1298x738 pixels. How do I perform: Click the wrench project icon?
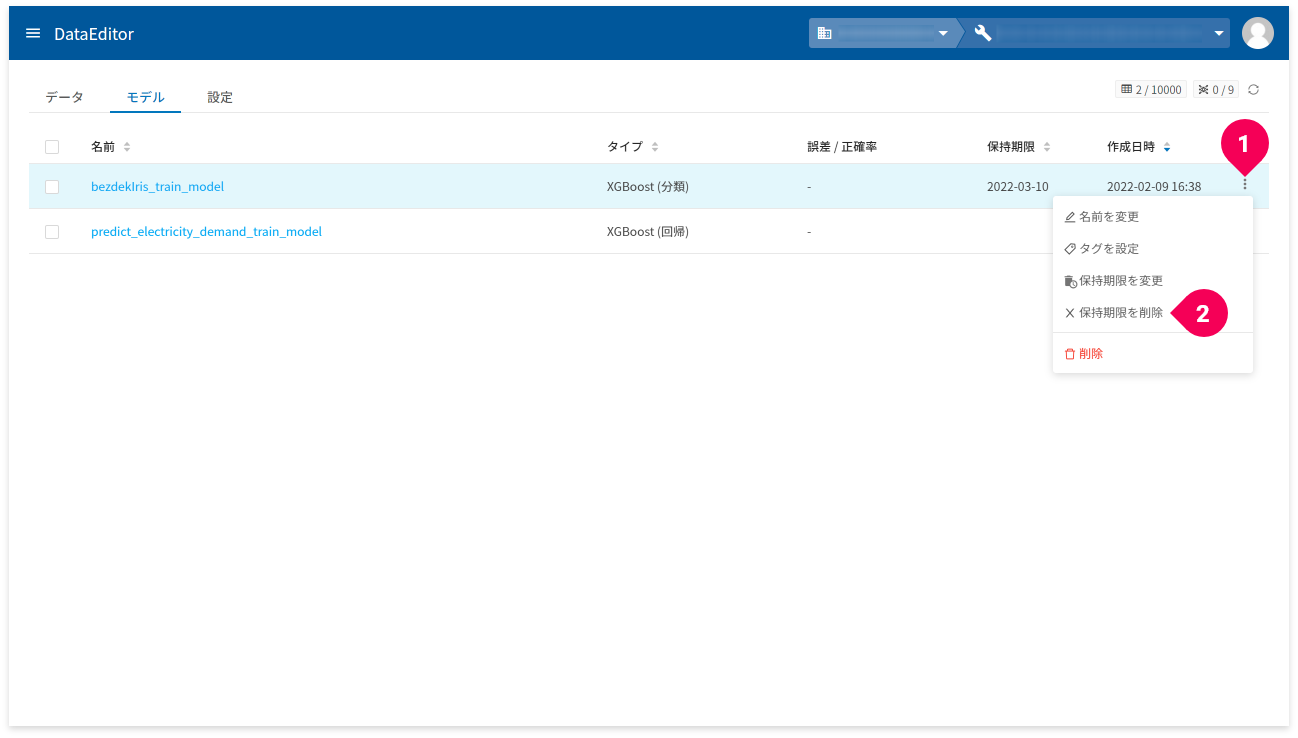point(983,33)
